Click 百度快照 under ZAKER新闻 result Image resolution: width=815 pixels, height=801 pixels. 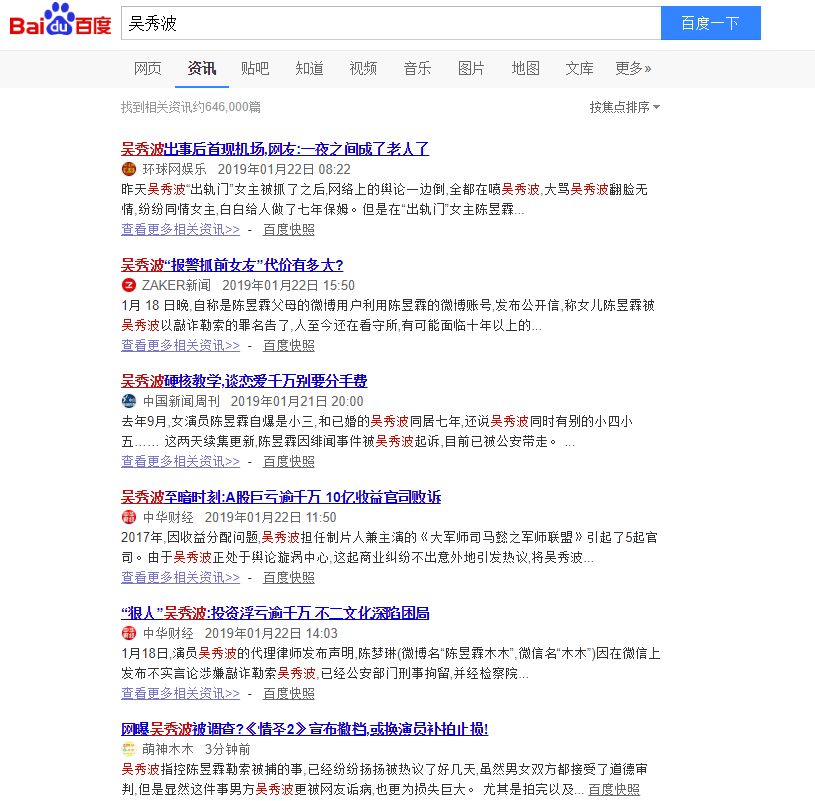pyautogui.click(x=288, y=345)
